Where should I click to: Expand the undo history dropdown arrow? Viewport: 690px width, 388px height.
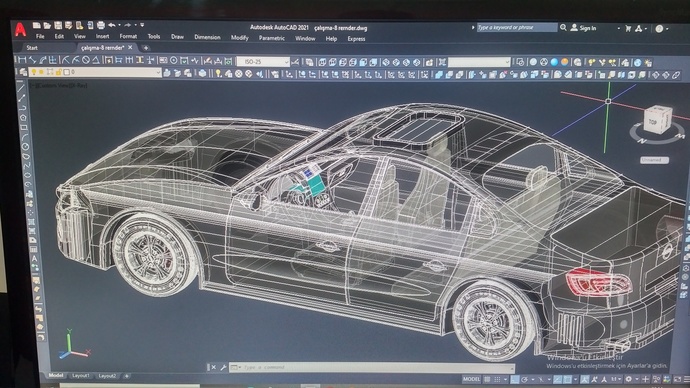[119, 25]
